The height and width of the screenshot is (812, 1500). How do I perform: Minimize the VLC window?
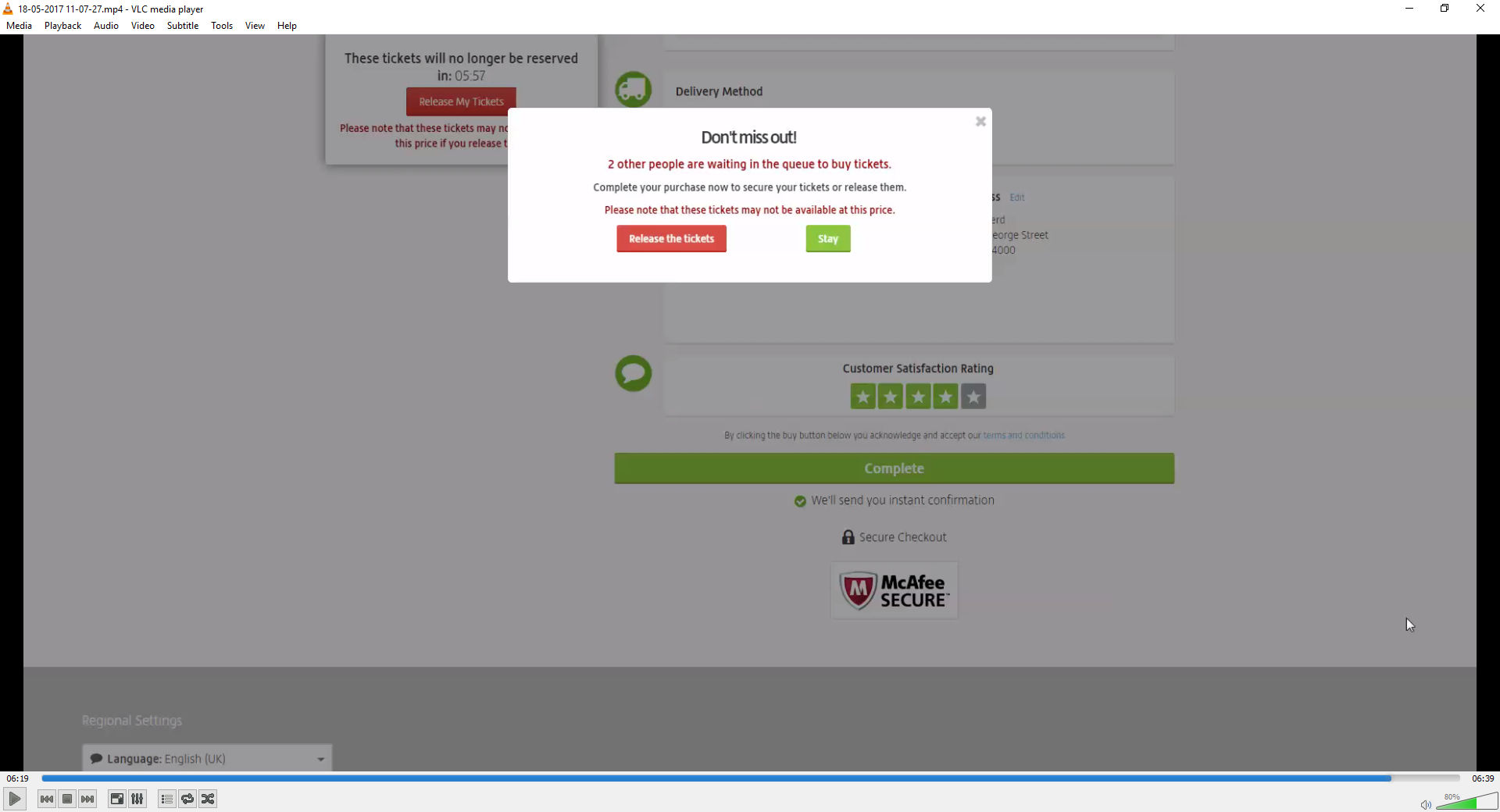(x=1409, y=9)
